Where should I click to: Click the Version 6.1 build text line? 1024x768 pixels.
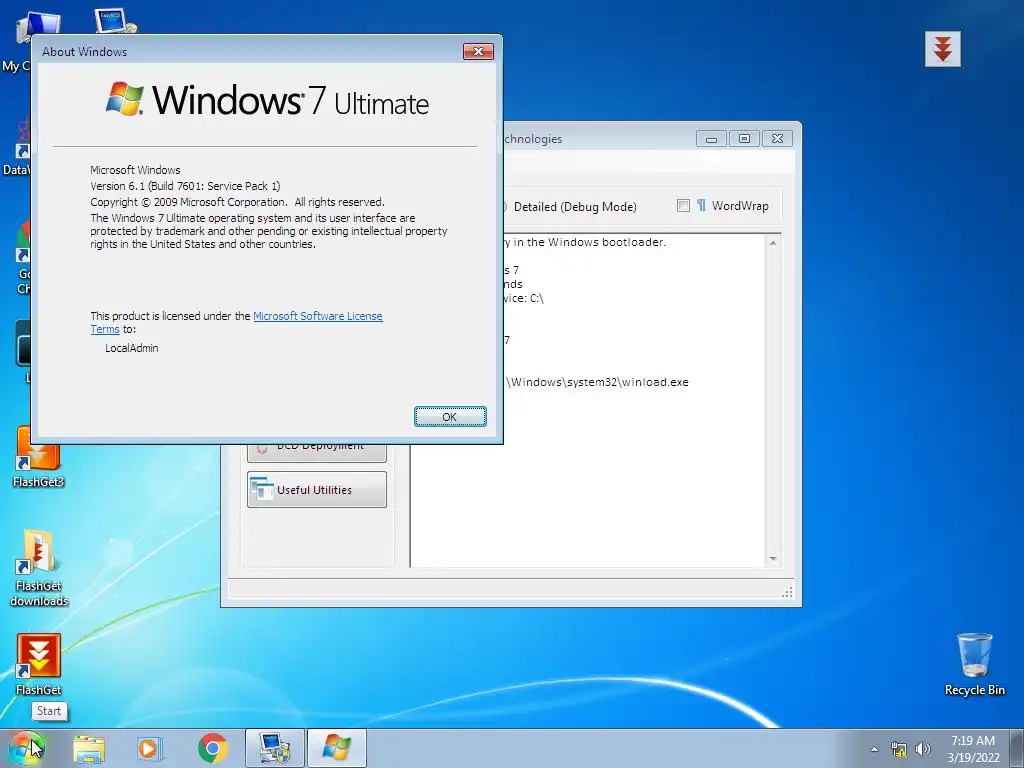[185, 185]
